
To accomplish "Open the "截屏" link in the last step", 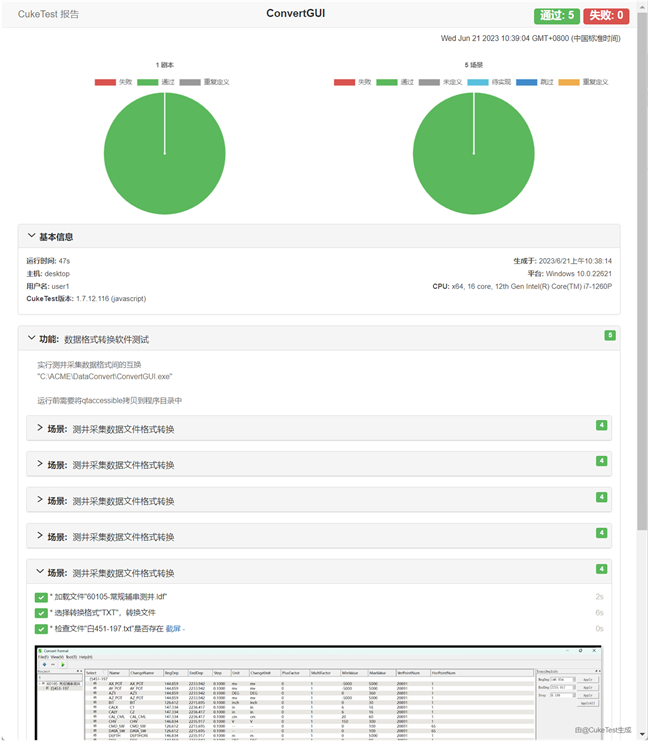I will point(173,629).
